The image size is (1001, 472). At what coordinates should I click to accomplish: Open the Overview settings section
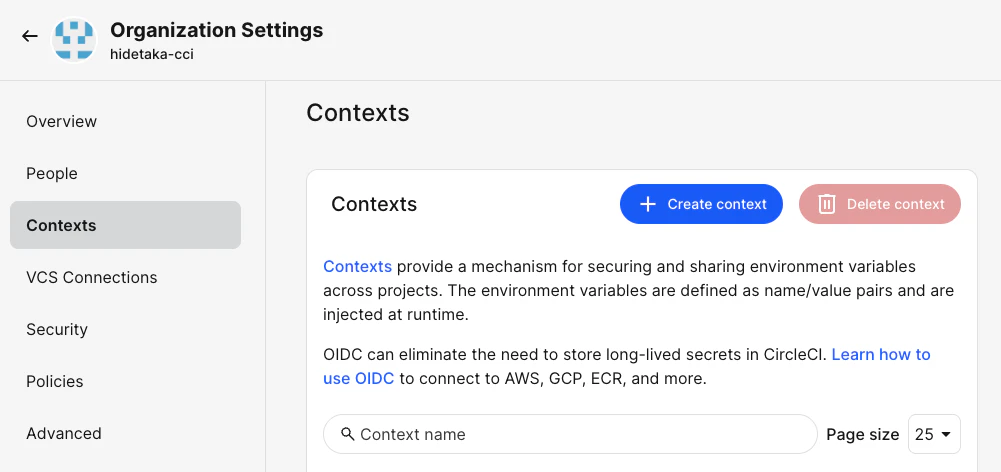pyautogui.click(x=62, y=121)
